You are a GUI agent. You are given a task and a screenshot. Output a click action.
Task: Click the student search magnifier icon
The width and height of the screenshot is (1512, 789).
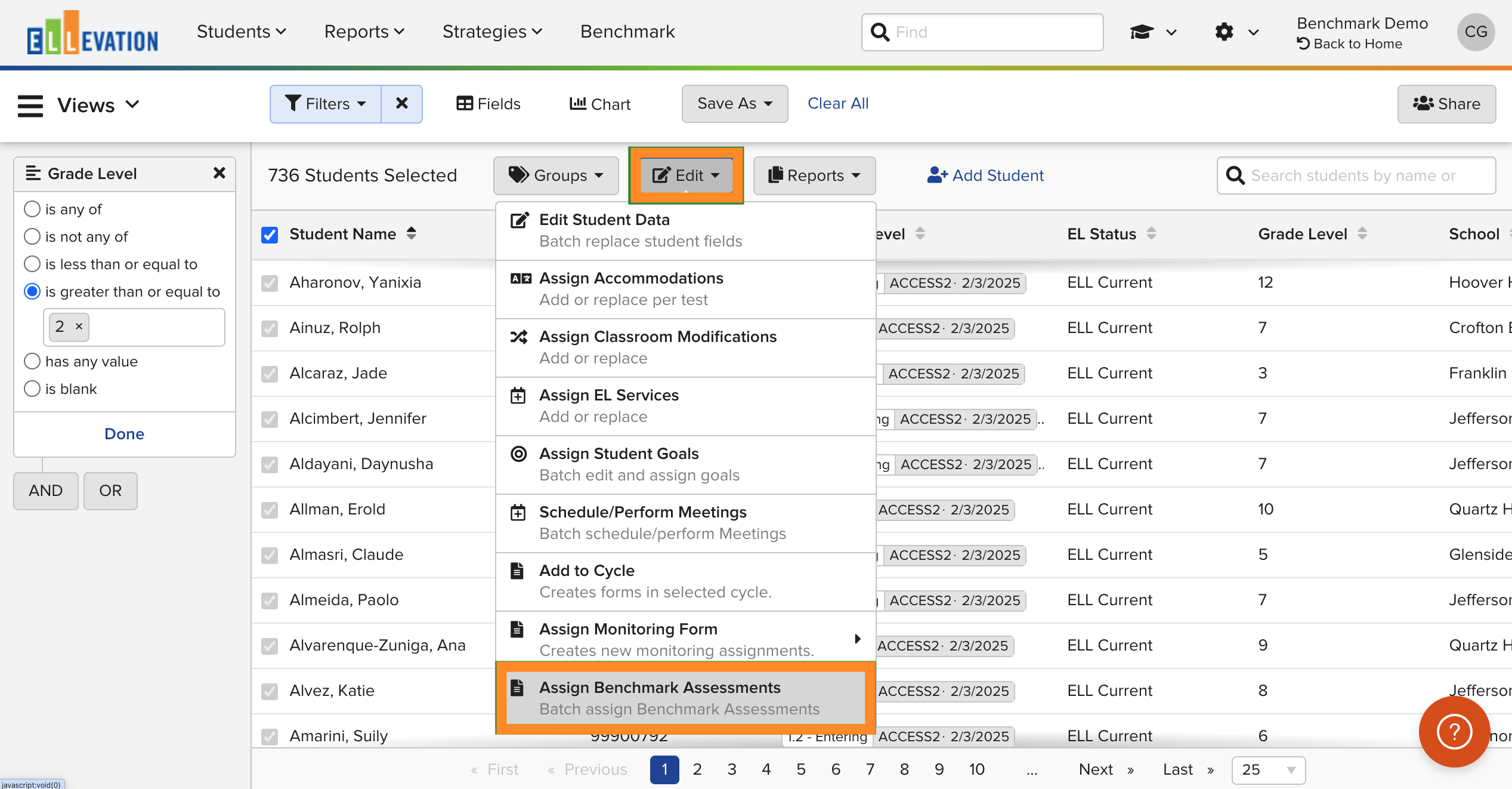pos(1235,175)
